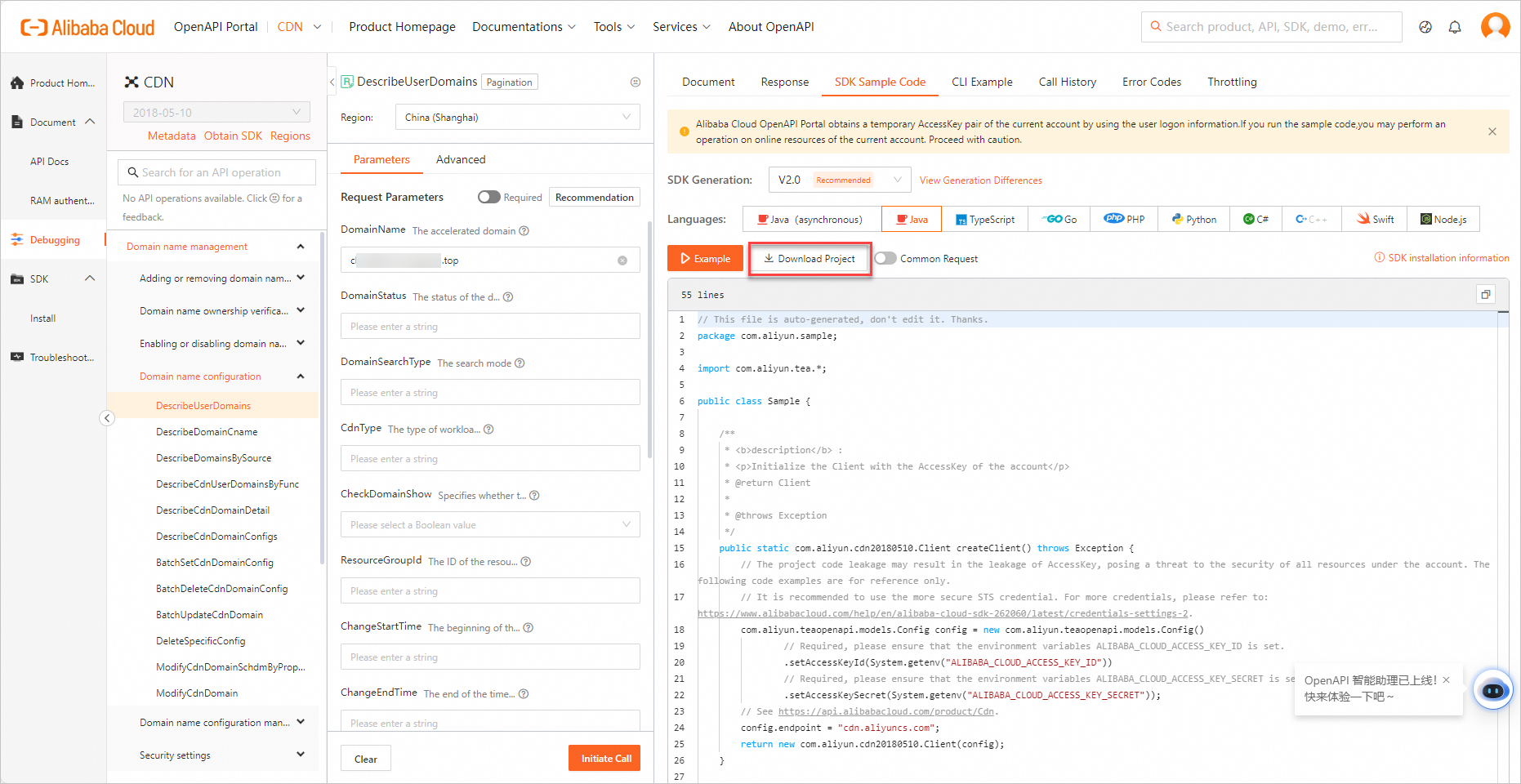This screenshot has height=784, width=1521.
Task: Open Debugging in the sidebar
Action: (54, 240)
